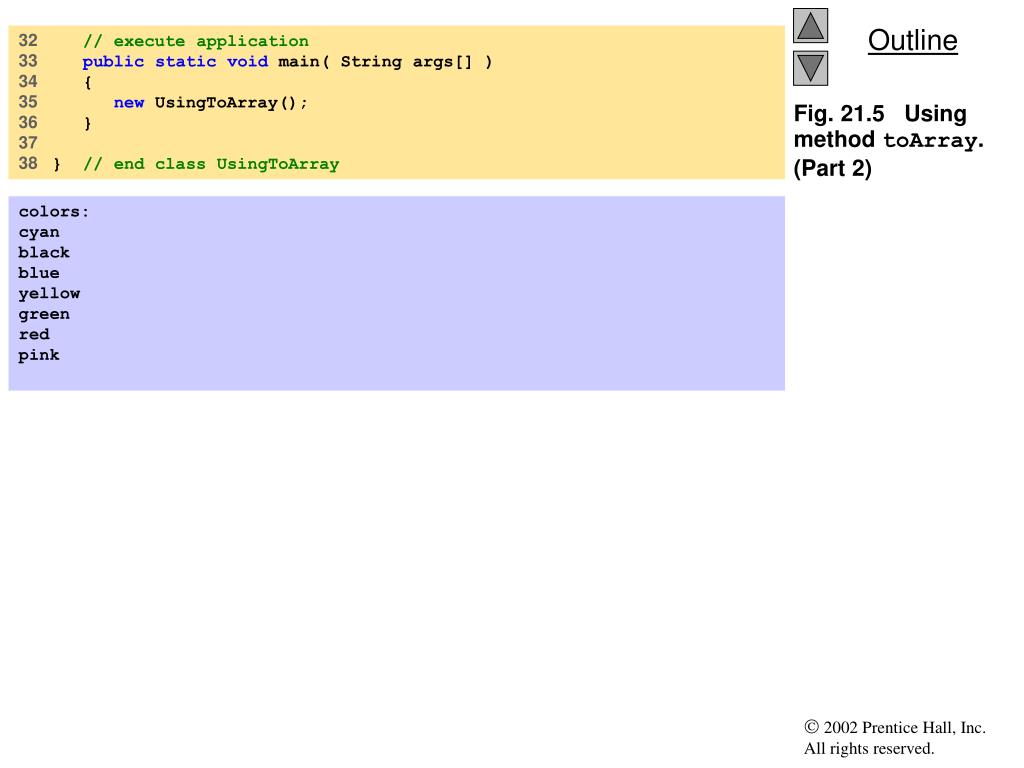Click the "new UsingToArray();" statement
Screen dimensions: 1024x768
pyautogui.click(x=211, y=103)
